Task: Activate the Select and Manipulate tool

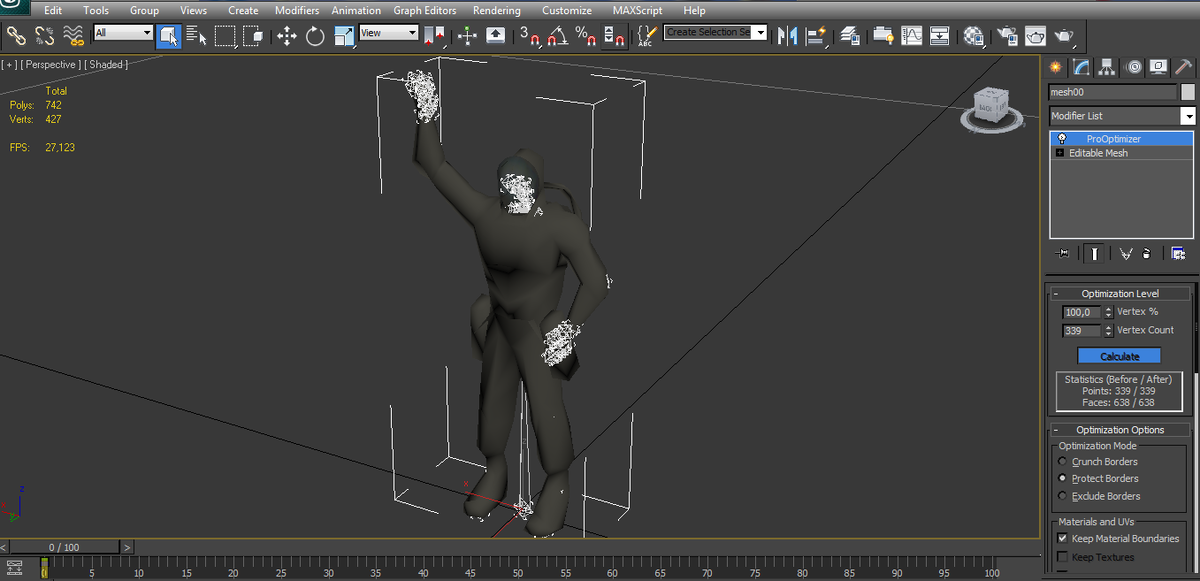Action: pos(467,36)
